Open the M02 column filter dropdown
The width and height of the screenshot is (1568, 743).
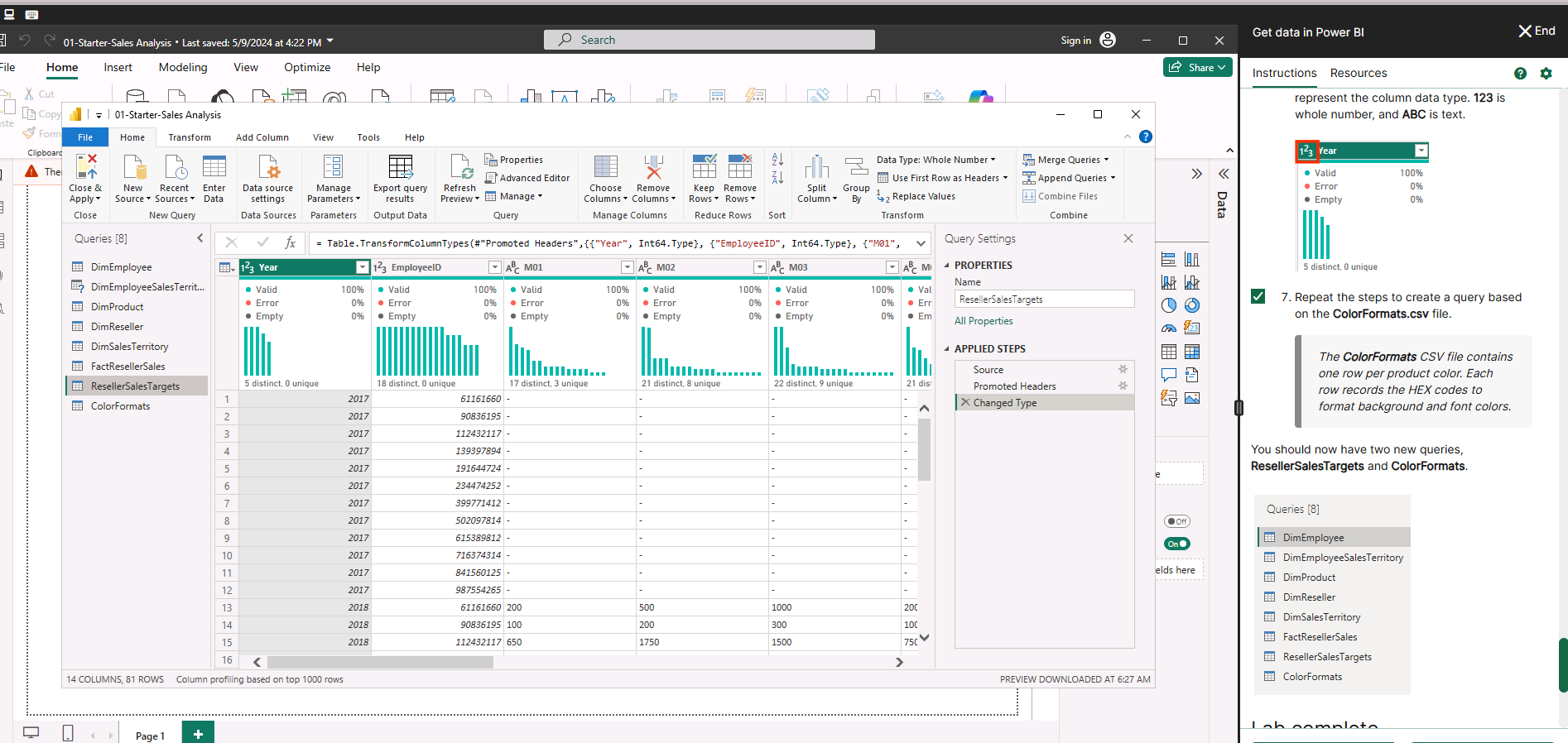[759, 267]
